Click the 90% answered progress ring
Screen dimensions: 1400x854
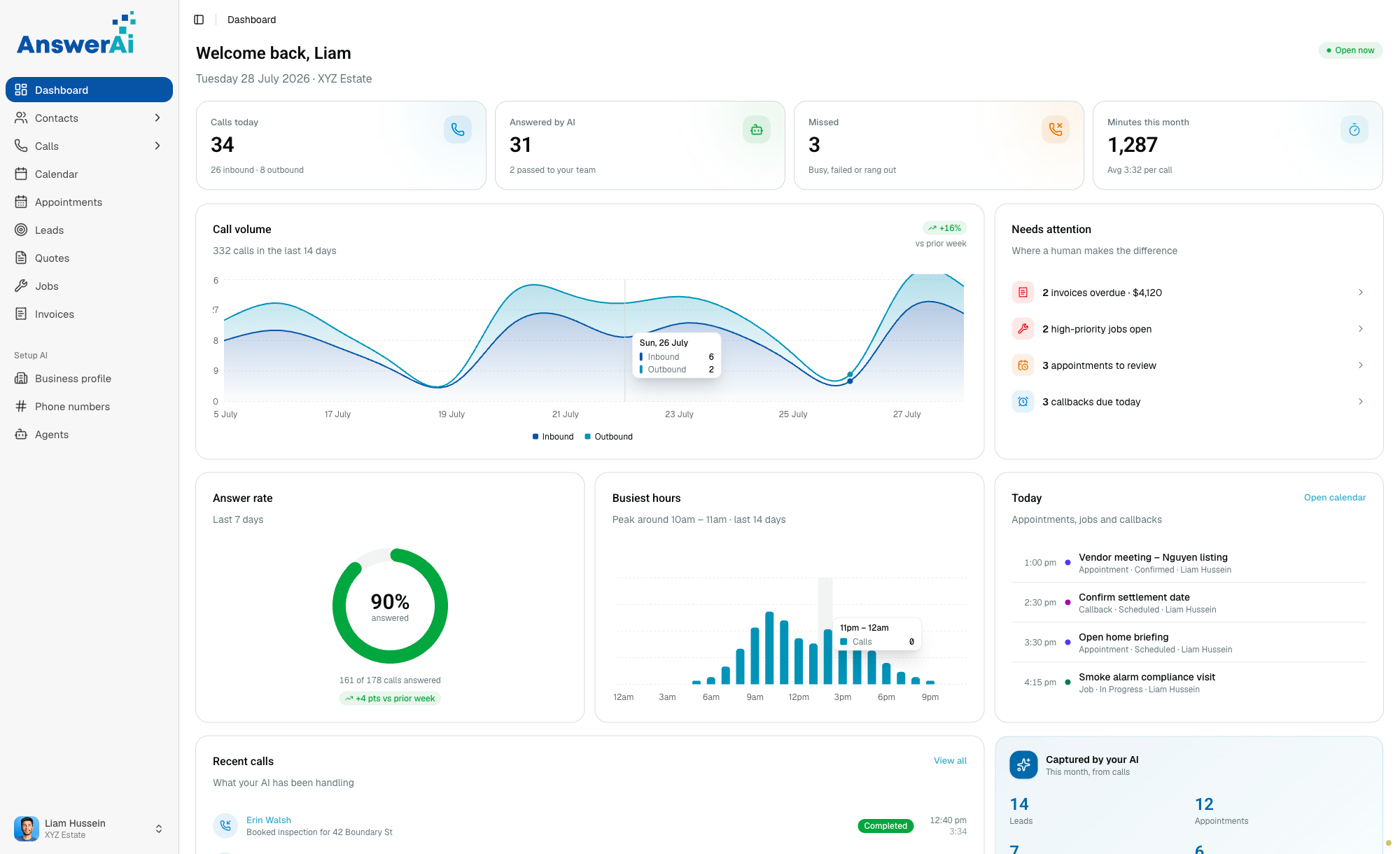click(x=390, y=606)
